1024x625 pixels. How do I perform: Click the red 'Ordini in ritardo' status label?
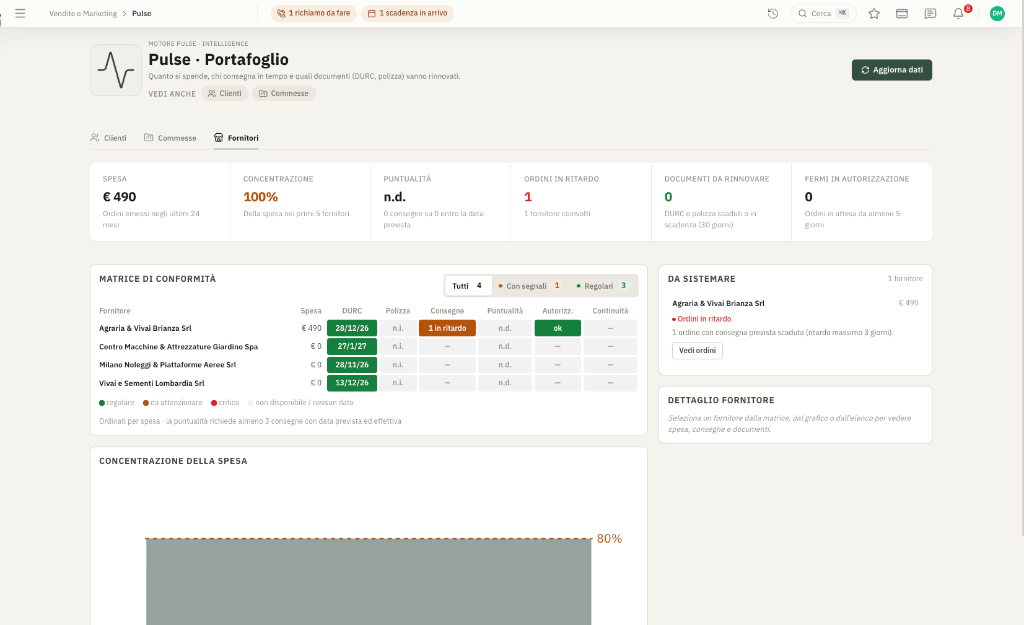(x=702, y=319)
